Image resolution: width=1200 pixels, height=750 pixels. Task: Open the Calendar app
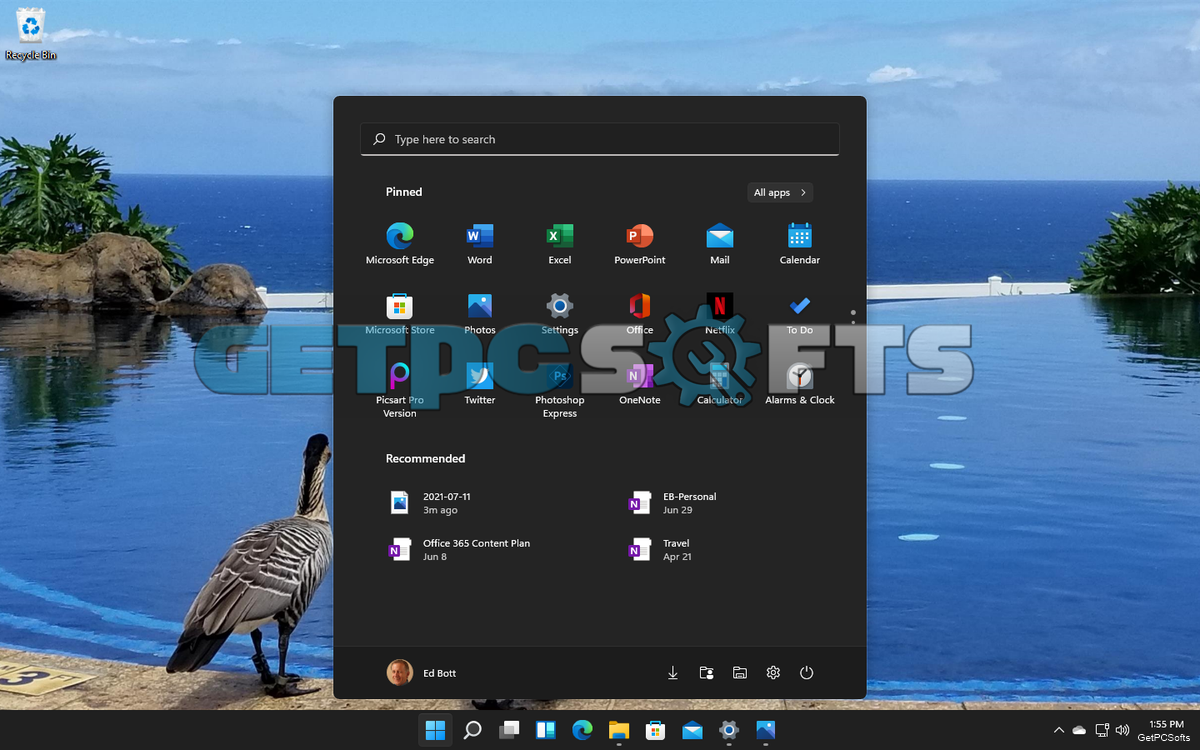tap(800, 244)
